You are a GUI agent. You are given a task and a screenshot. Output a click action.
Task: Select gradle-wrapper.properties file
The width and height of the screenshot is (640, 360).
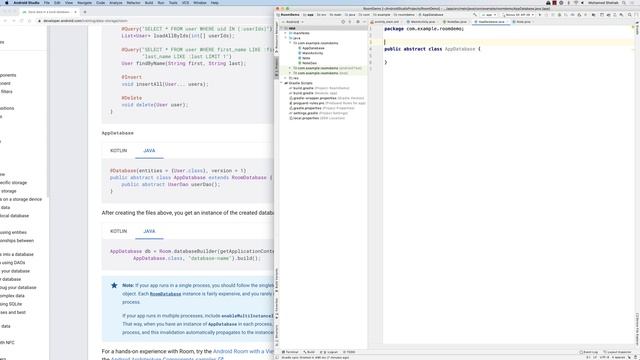click(x=327, y=98)
